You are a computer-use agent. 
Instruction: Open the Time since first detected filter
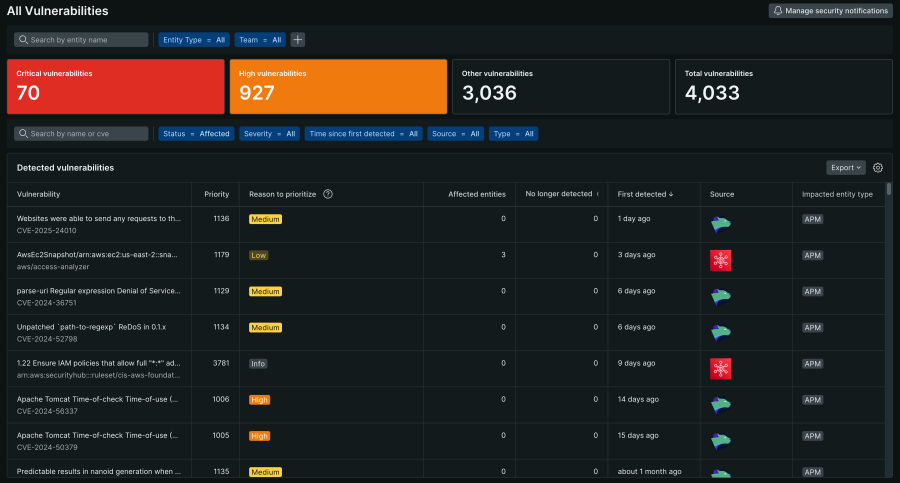click(364, 133)
